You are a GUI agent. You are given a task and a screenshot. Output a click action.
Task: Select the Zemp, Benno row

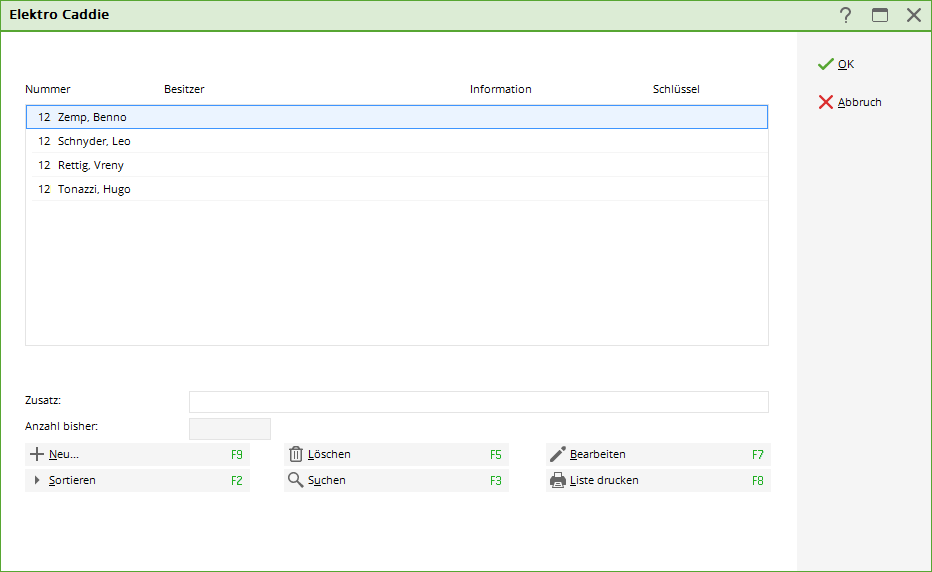[x=92, y=117]
